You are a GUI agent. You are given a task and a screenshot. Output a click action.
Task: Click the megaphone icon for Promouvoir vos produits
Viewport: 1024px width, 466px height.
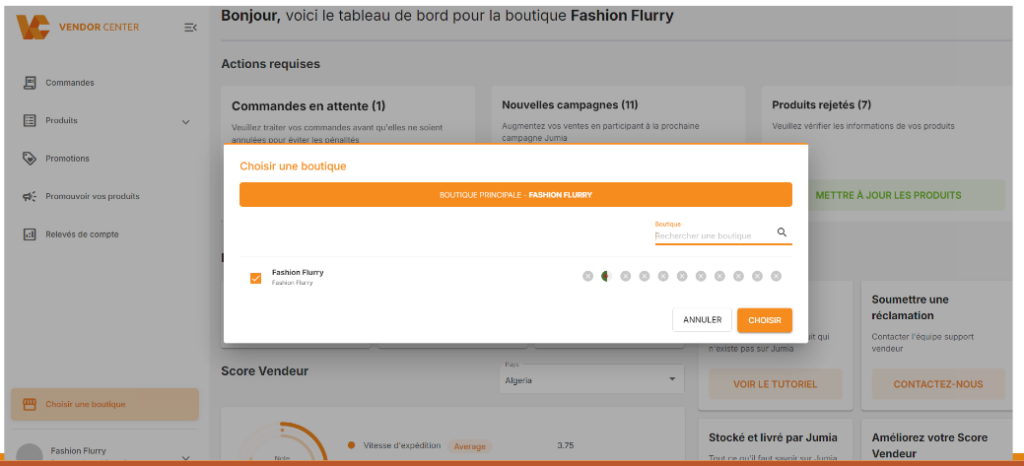click(30, 196)
